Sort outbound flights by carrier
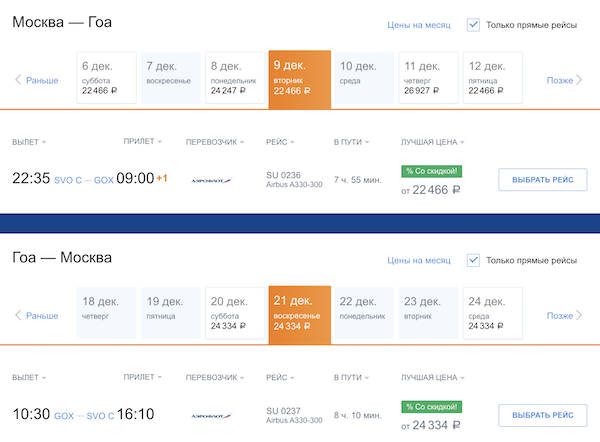The width and height of the screenshot is (600, 442). pos(211,142)
